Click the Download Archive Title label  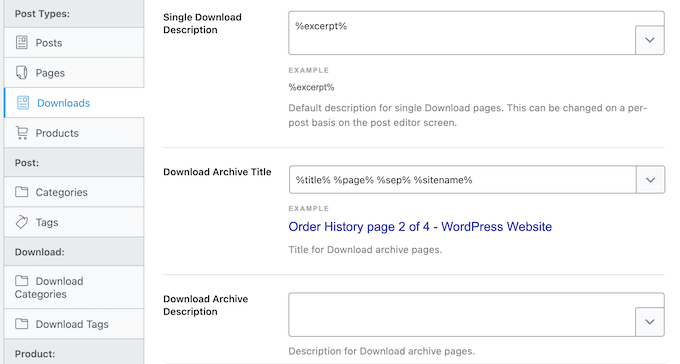pyautogui.click(x=217, y=172)
